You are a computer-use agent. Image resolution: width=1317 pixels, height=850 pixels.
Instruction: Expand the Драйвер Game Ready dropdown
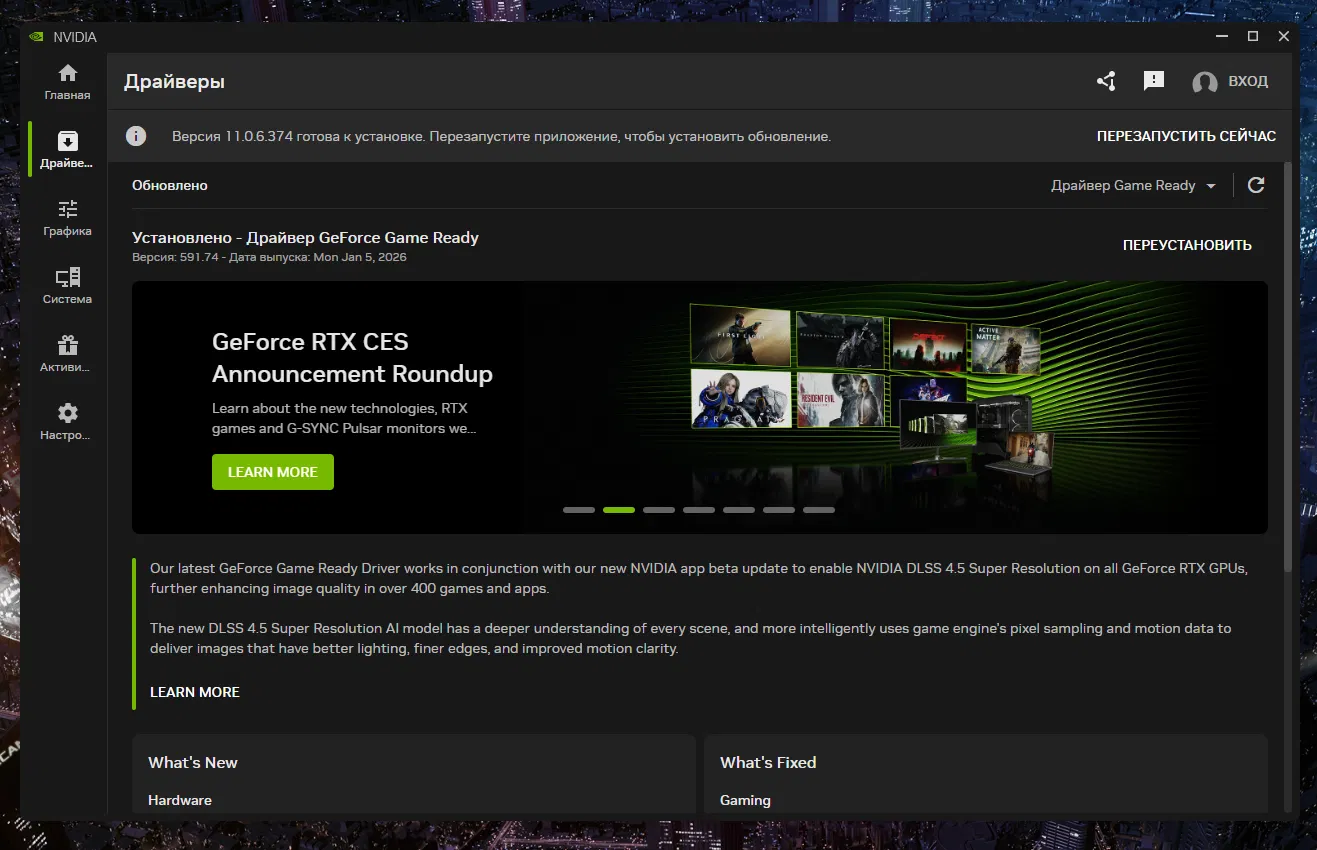(x=1133, y=185)
